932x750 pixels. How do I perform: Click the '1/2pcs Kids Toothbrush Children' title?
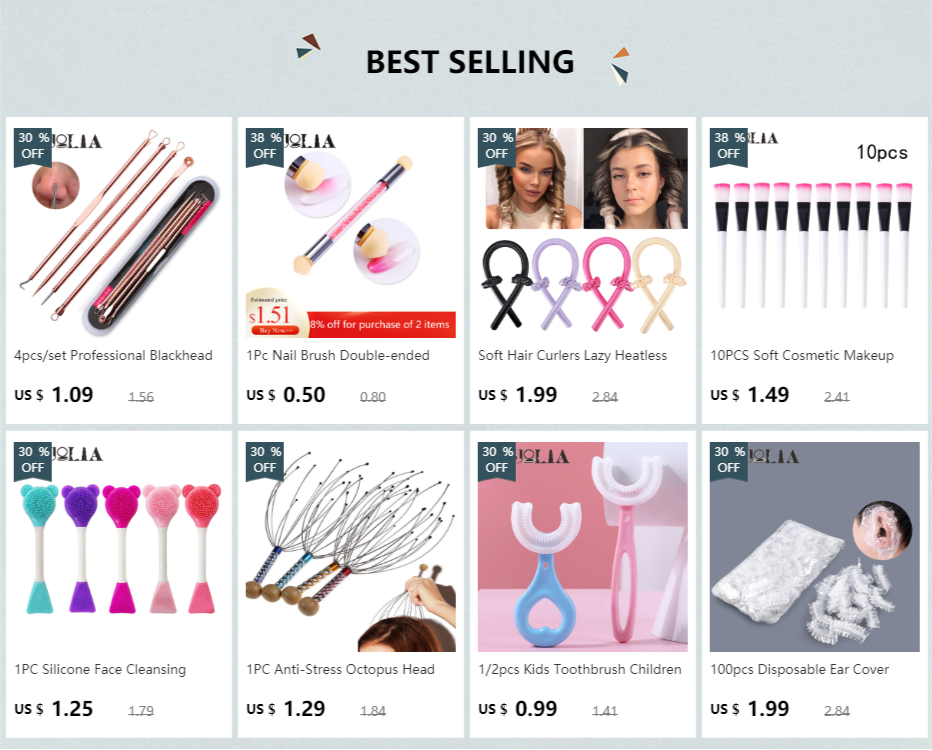580,670
